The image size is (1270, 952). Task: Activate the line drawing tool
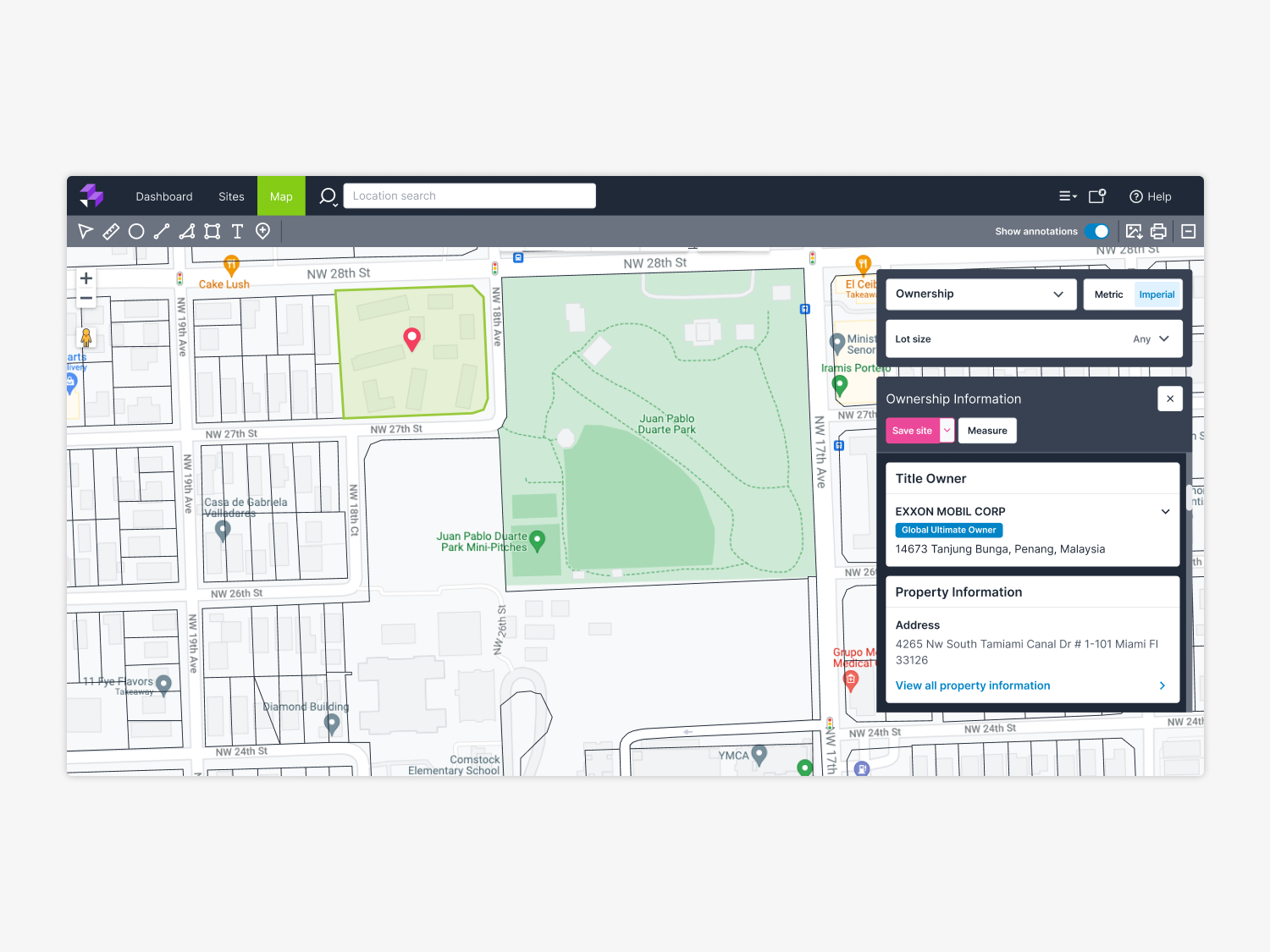[x=161, y=230]
